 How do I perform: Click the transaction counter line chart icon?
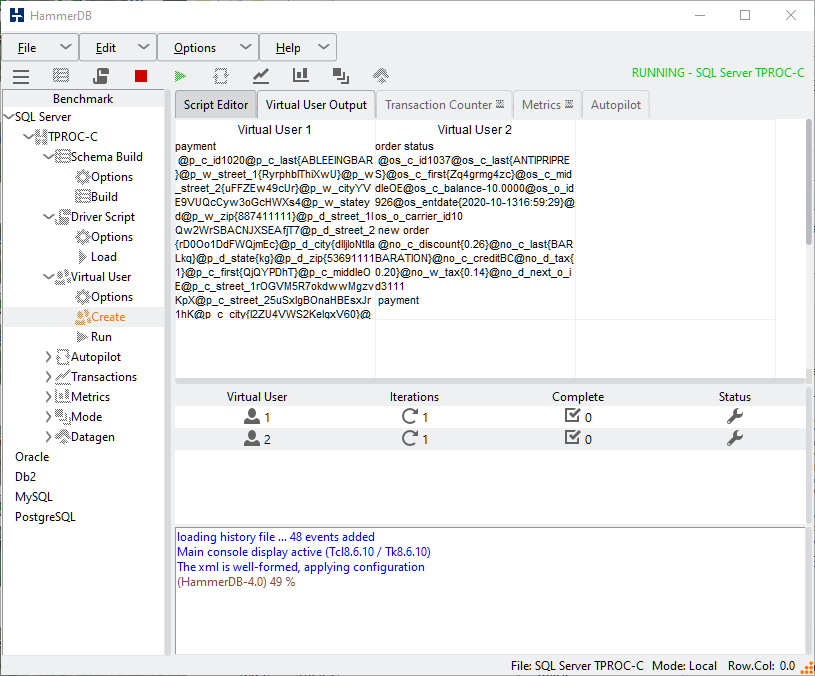[261, 76]
